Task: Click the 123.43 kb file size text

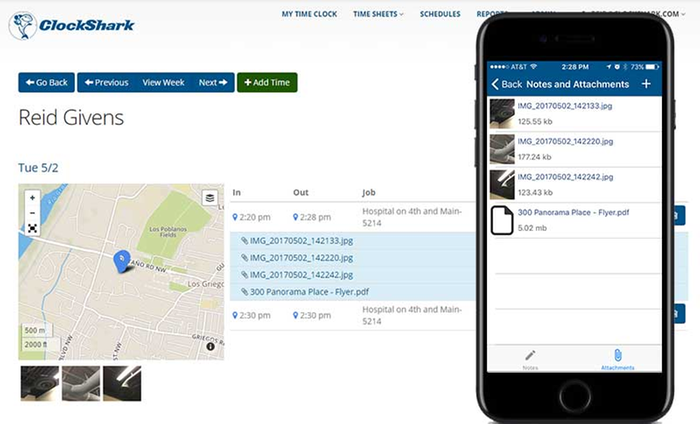Action: (x=535, y=193)
